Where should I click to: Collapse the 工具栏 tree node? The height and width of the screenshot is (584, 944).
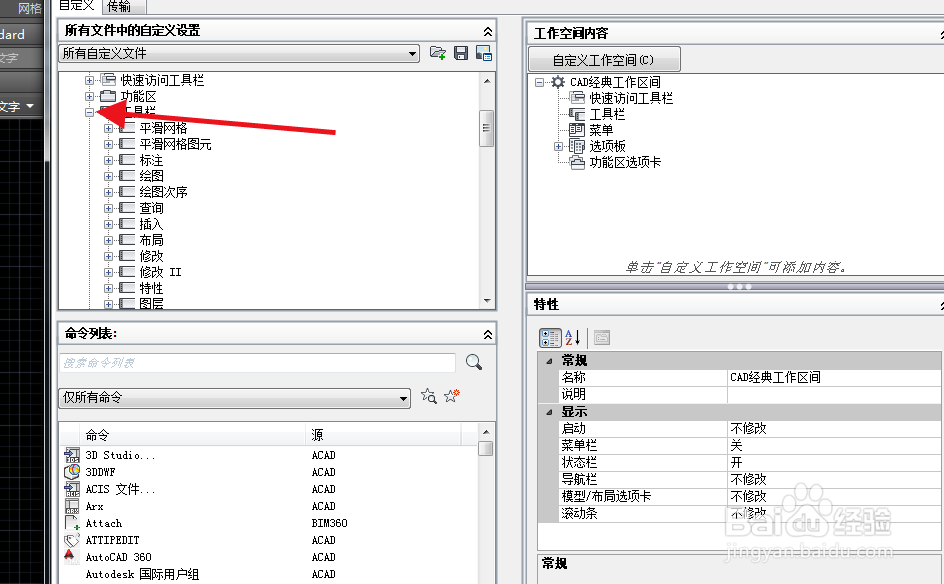[91, 112]
